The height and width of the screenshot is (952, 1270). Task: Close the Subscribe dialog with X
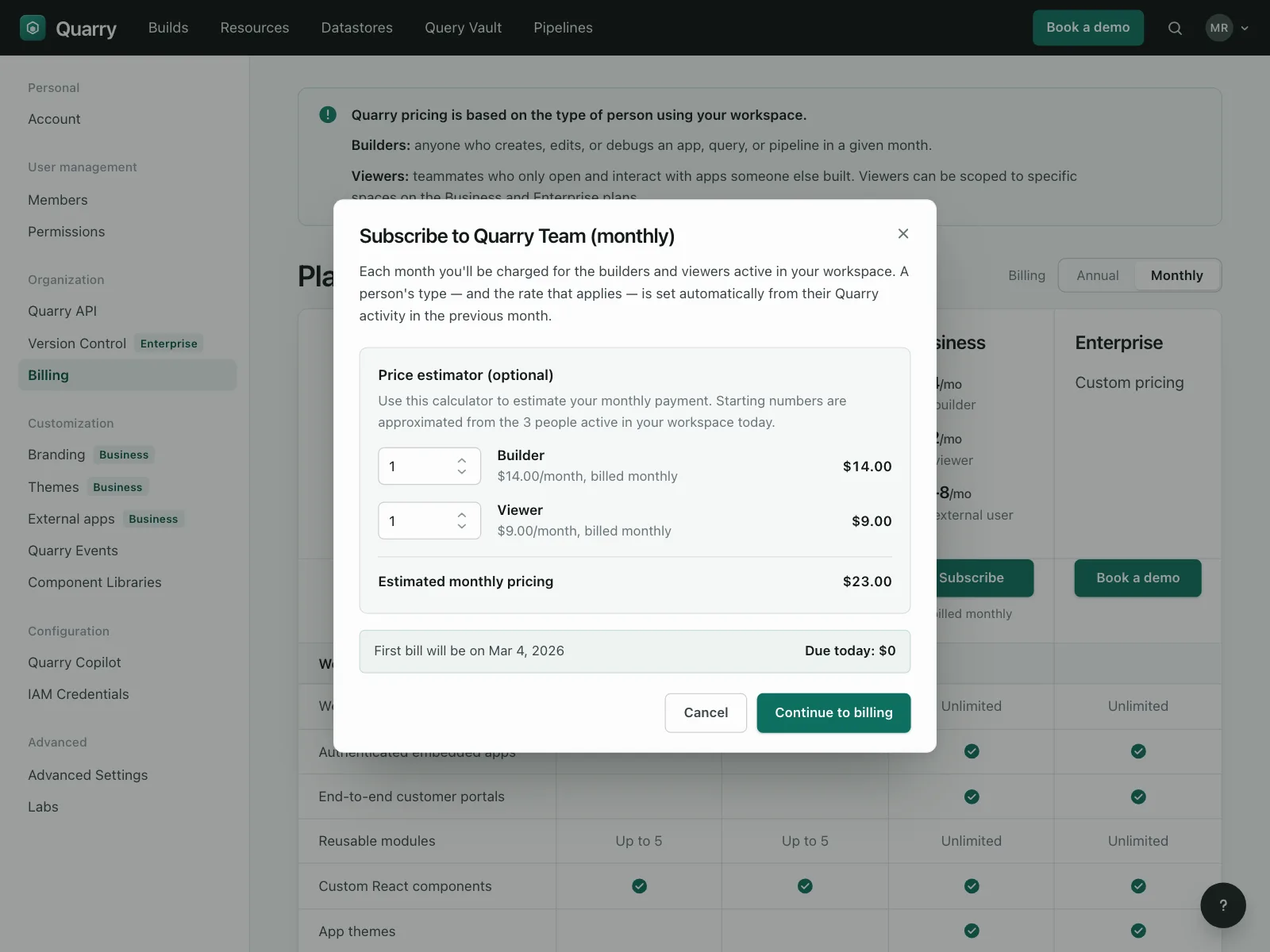click(x=903, y=233)
